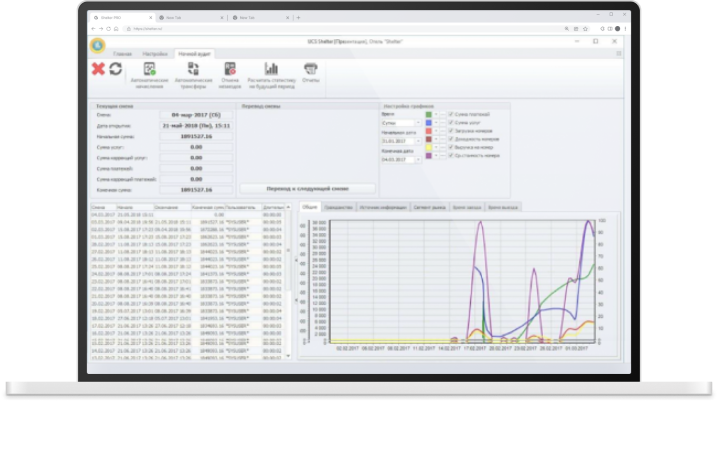Open the light red color swatch dropdown arrow
The image size is (718, 450).
[436, 130]
